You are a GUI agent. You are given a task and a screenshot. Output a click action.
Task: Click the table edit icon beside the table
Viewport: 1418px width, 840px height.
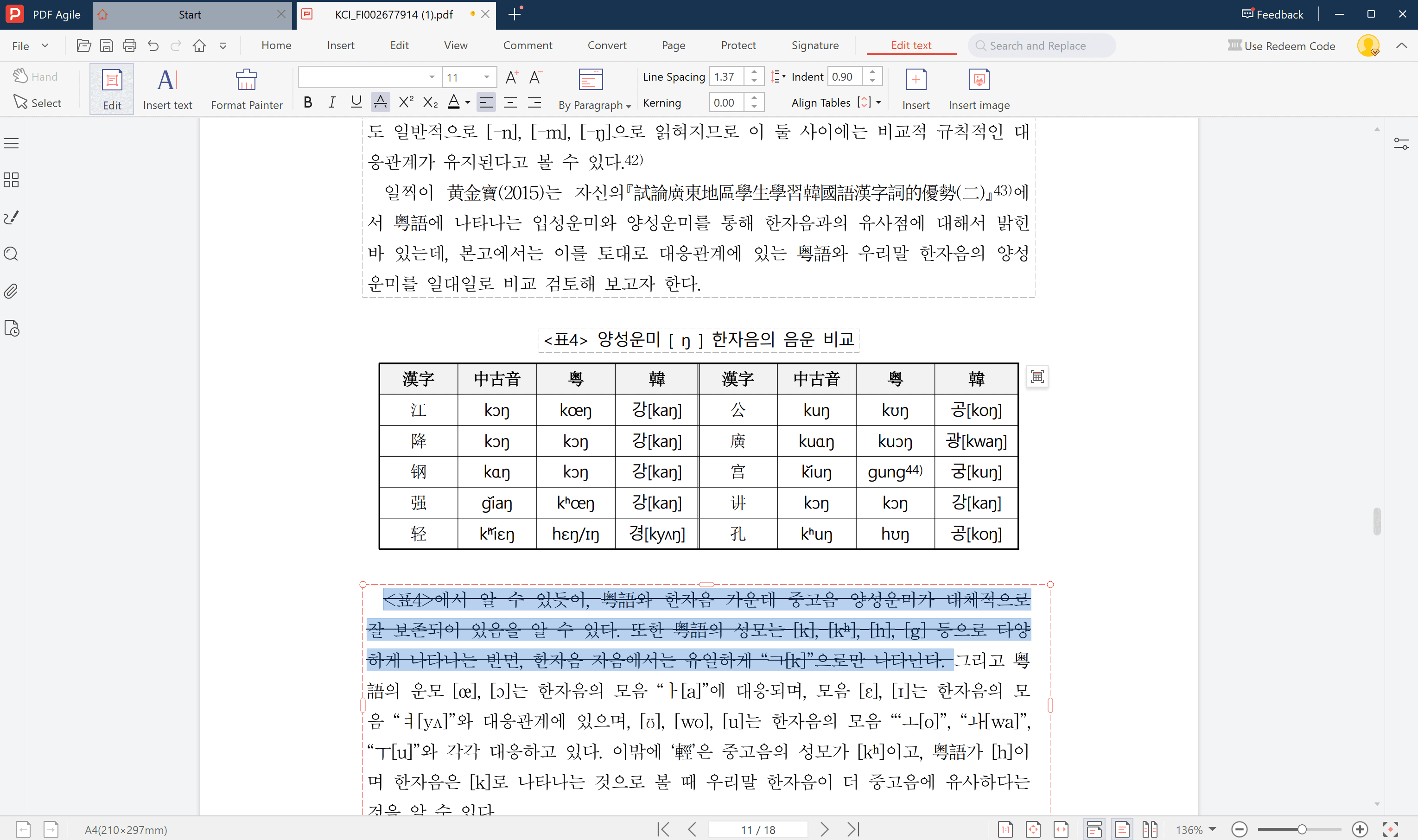(1037, 376)
